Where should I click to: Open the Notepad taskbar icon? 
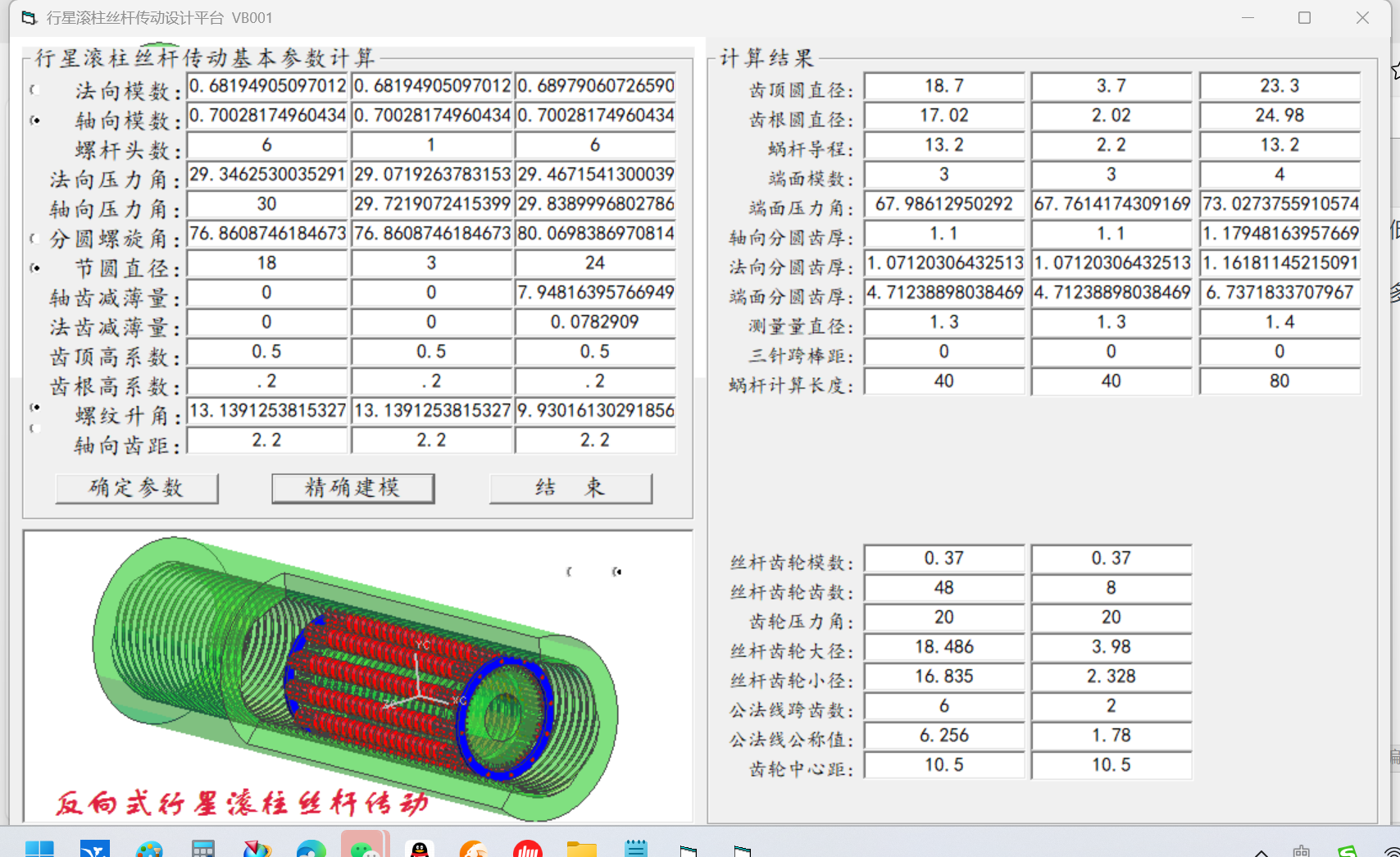pos(636,849)
